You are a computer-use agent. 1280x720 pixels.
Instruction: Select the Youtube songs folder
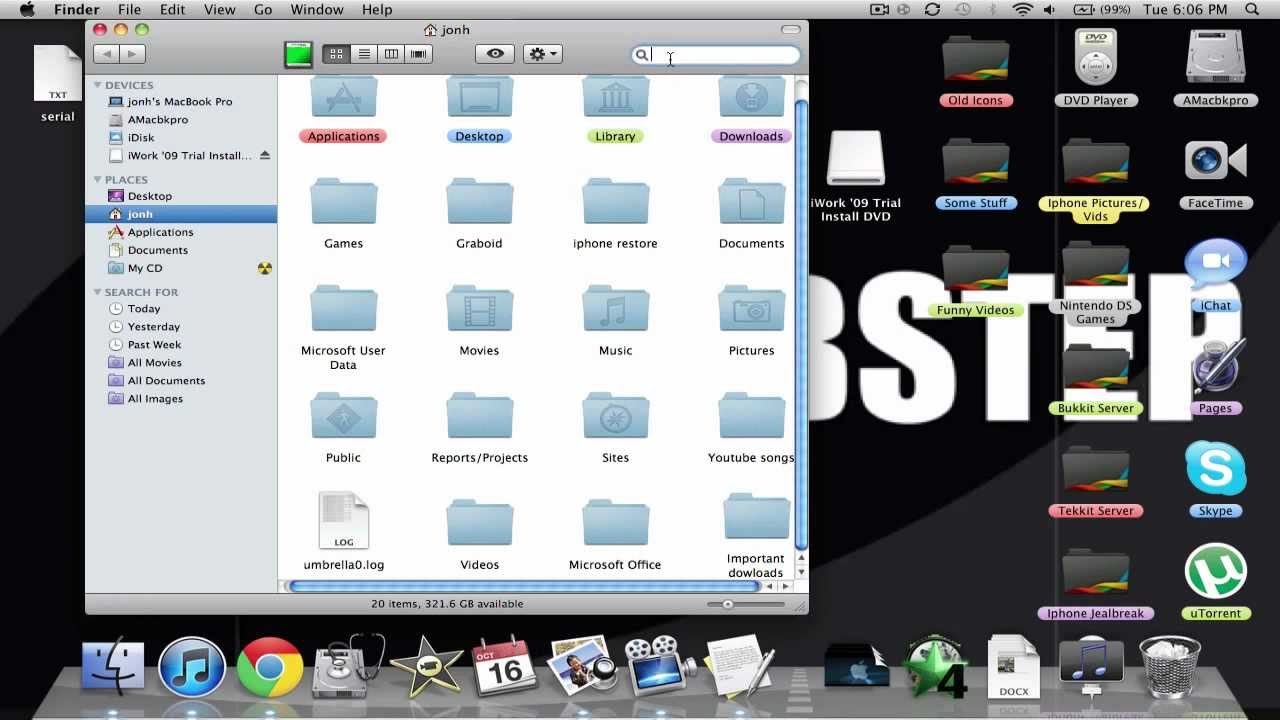click(751, 417)
